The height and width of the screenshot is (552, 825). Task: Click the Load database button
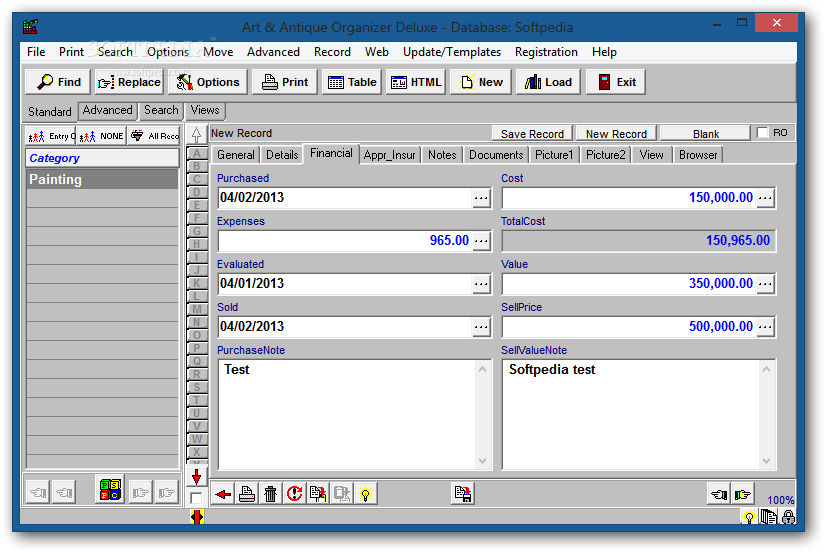point(548,82)
